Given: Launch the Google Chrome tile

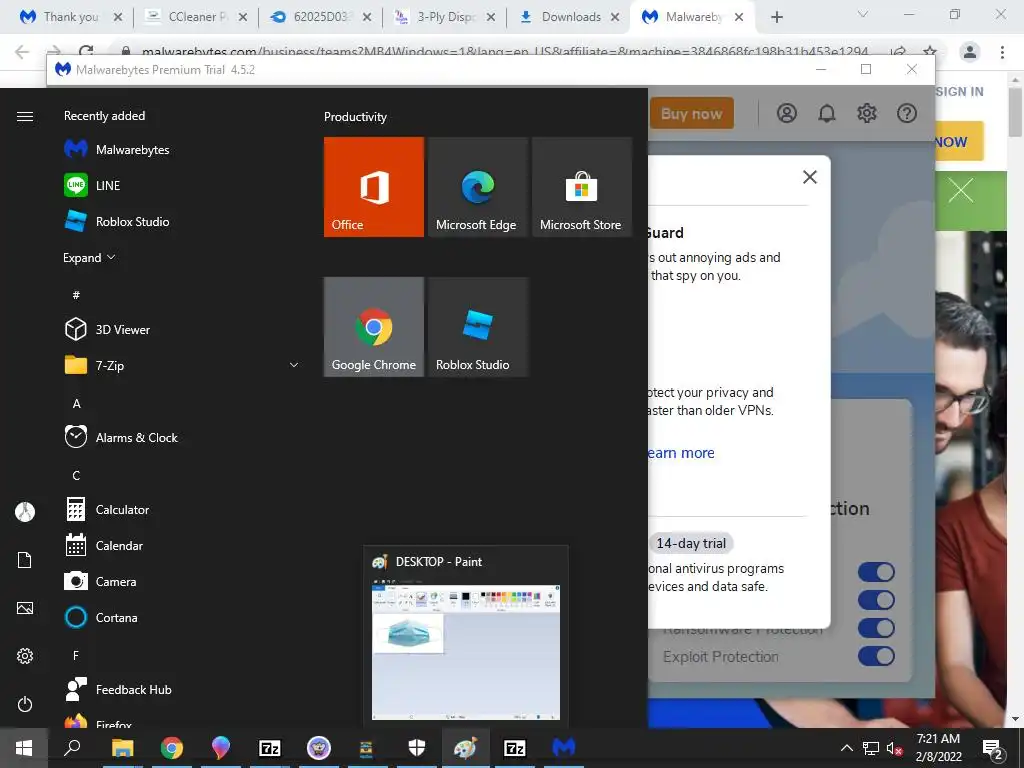Looking at the screenshot, I should pyautogui.click(x=374, y=327).
